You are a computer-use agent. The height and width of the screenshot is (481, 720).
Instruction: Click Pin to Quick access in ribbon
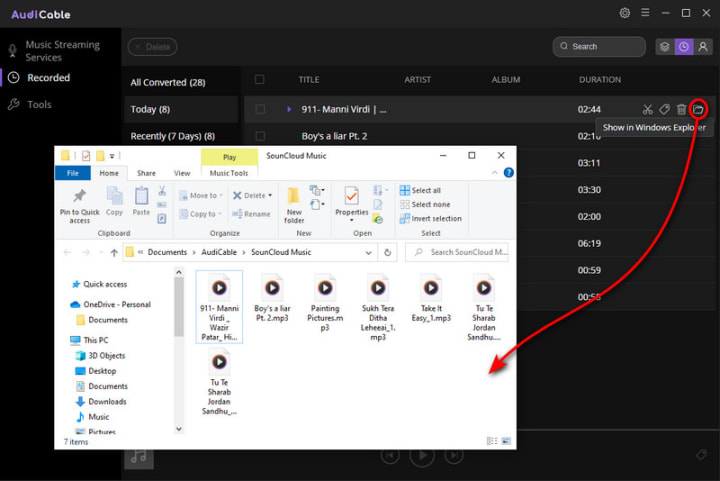79,206
